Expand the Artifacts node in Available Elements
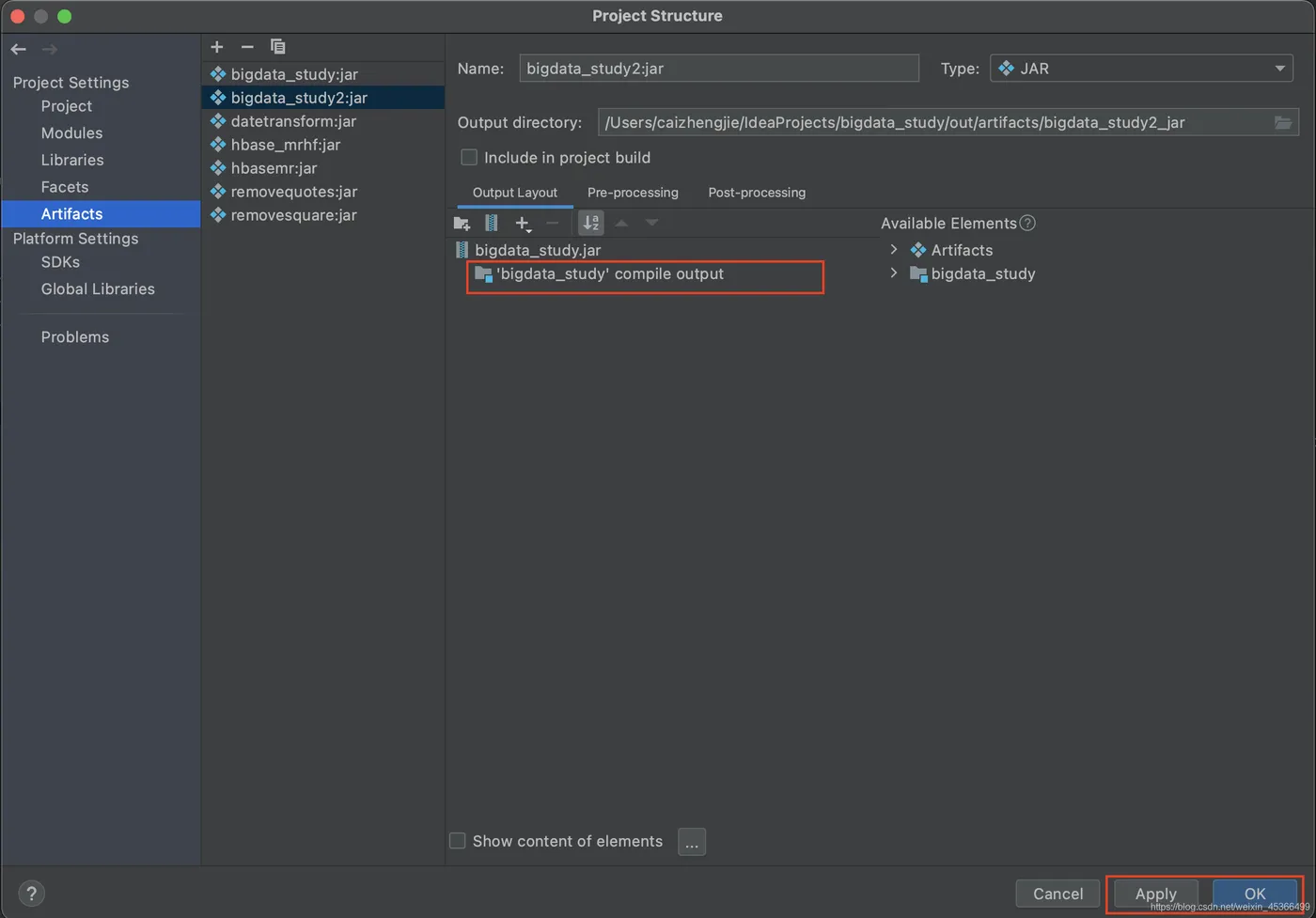Image resolution: width=1316 pixels, height=918 pixels. 894,250
